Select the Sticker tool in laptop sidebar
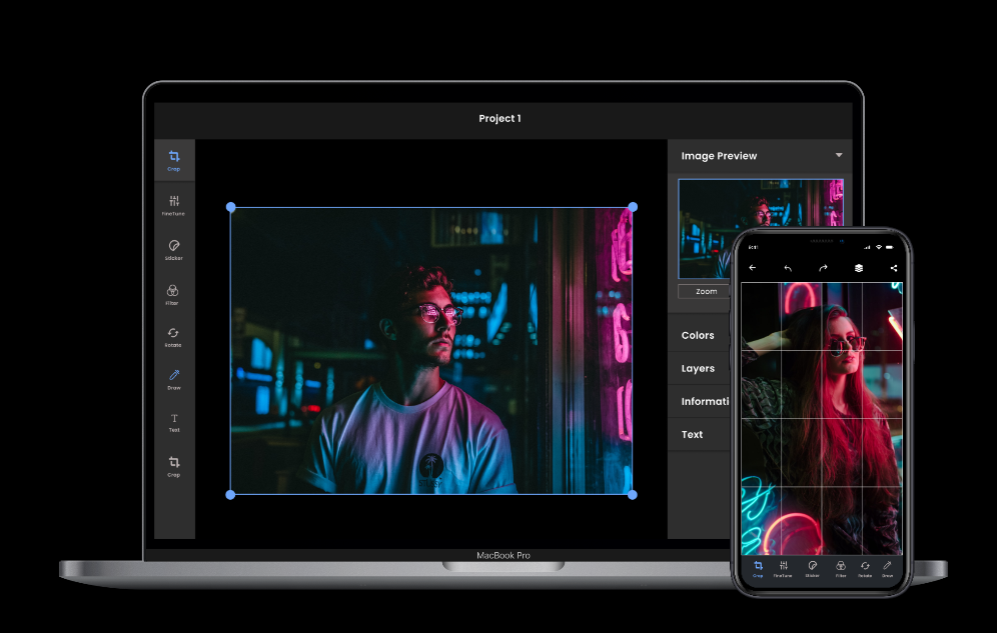997x633 pixels. pos(174,249)
